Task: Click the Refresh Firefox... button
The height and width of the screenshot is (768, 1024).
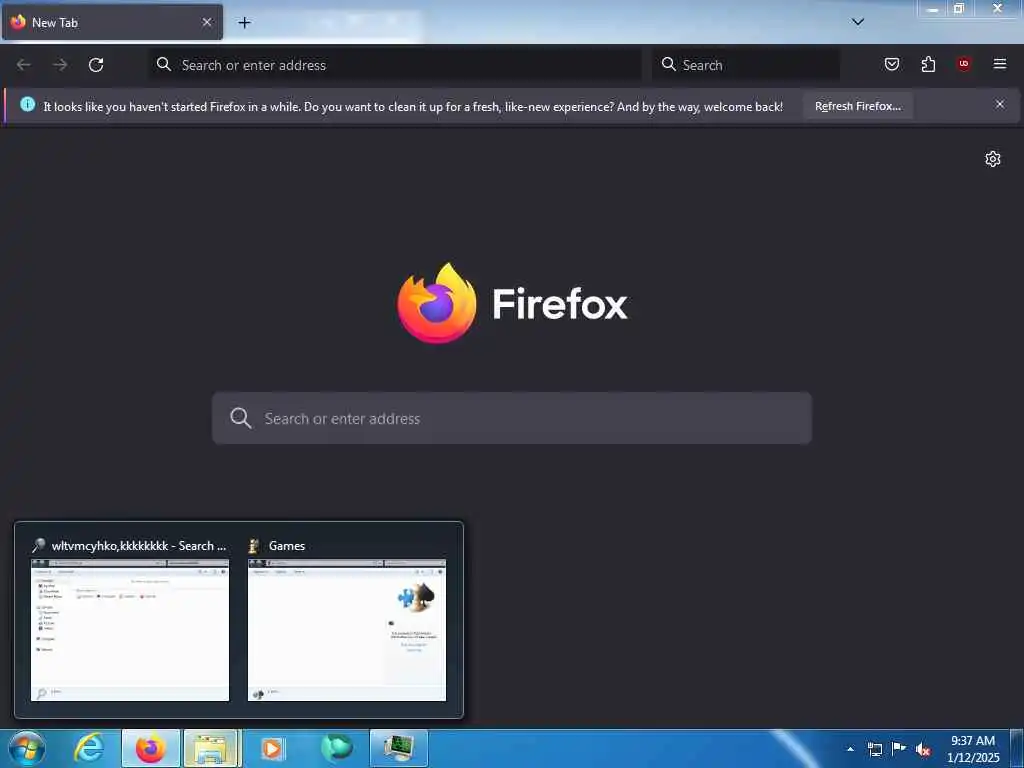Action: tap(857, 106)
